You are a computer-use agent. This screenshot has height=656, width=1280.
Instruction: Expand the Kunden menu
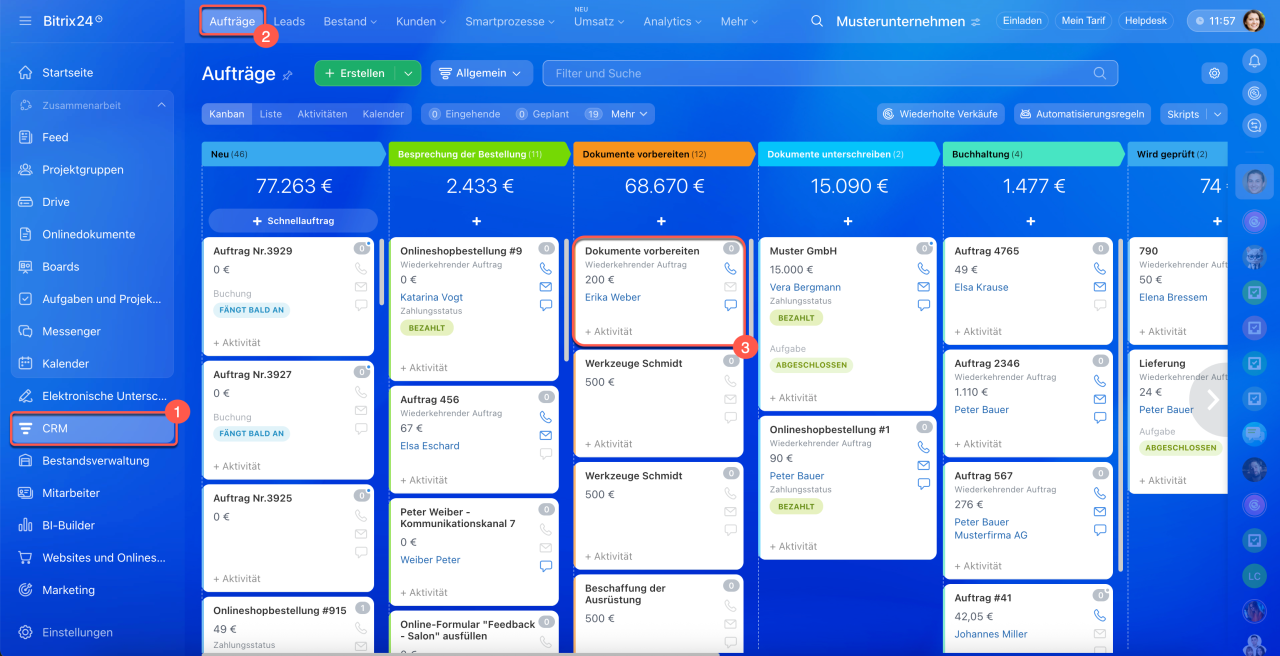point(422,21)
